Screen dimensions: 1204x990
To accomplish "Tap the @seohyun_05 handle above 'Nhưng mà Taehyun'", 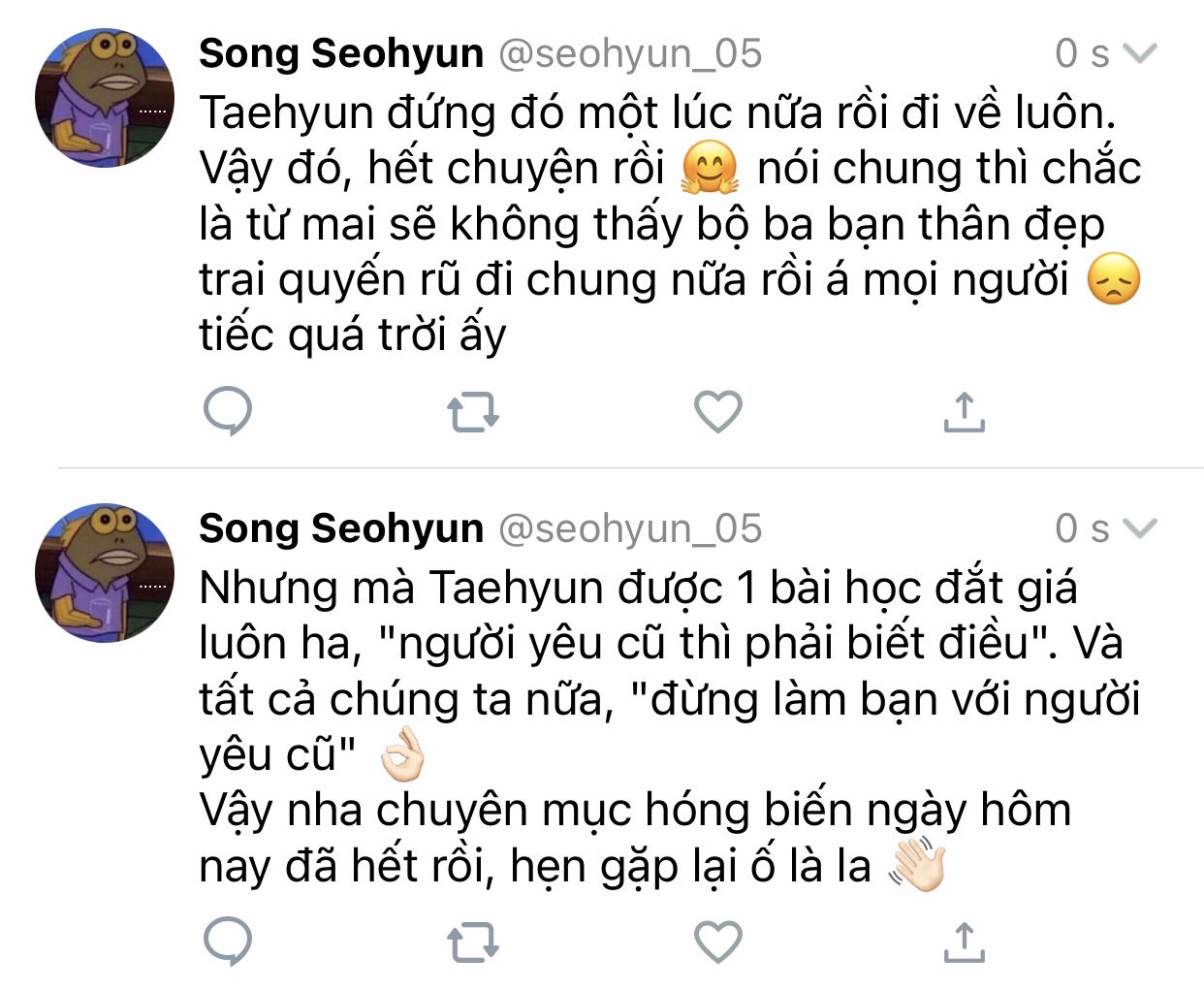I will (630, 528).
